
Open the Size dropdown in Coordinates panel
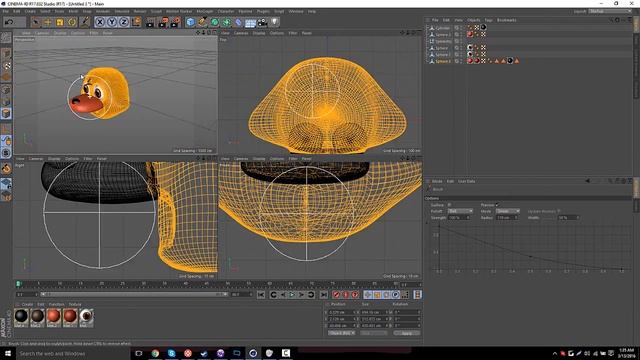tap(373, 333)
